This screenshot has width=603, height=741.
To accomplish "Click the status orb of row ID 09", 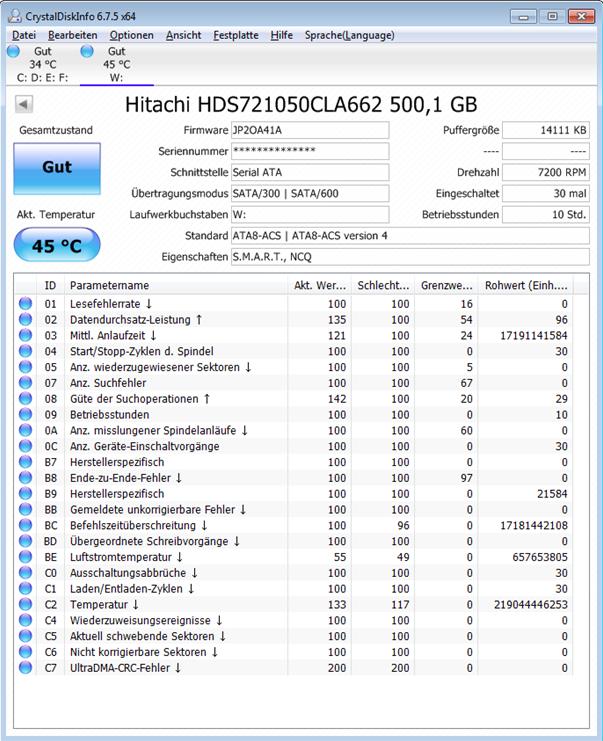I will tap(26, 414).
